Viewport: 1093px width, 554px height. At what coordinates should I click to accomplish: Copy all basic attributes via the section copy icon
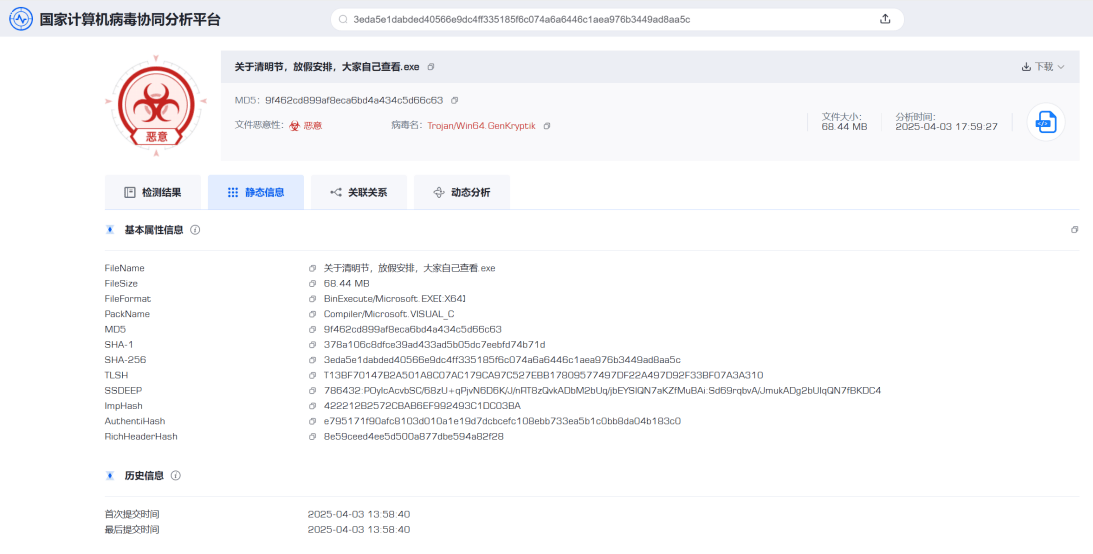(x=1074, y=230)
